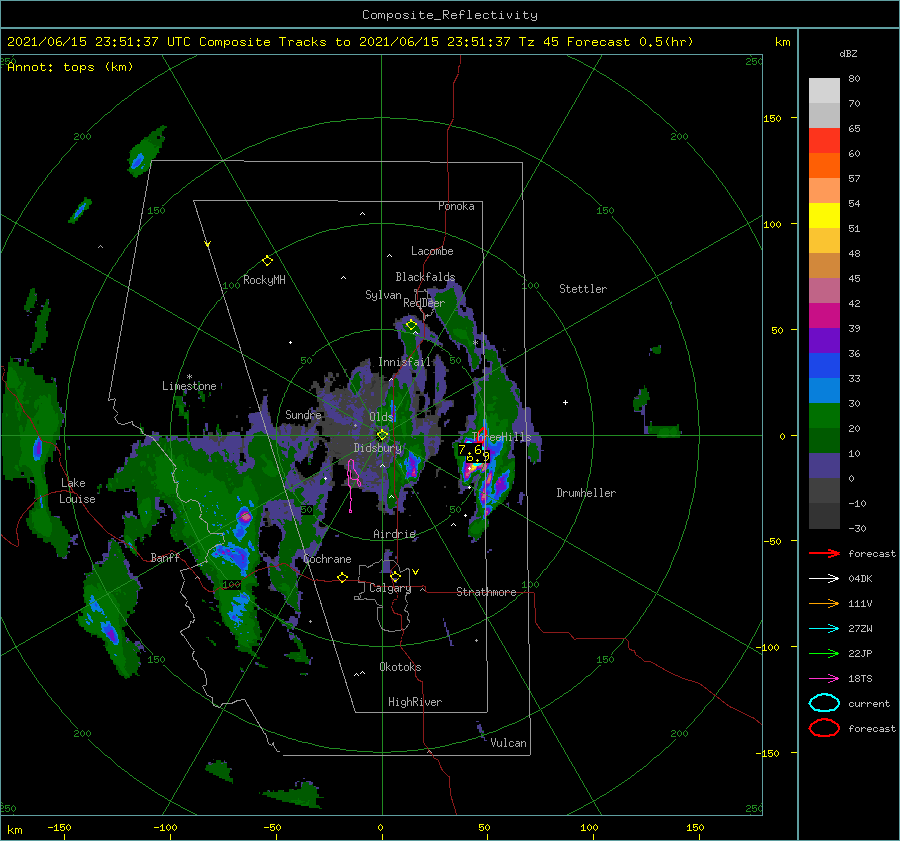Click the red 65 dBZ legend swatch
Viewport: 900px width, 841px height.
coord(824,141)
